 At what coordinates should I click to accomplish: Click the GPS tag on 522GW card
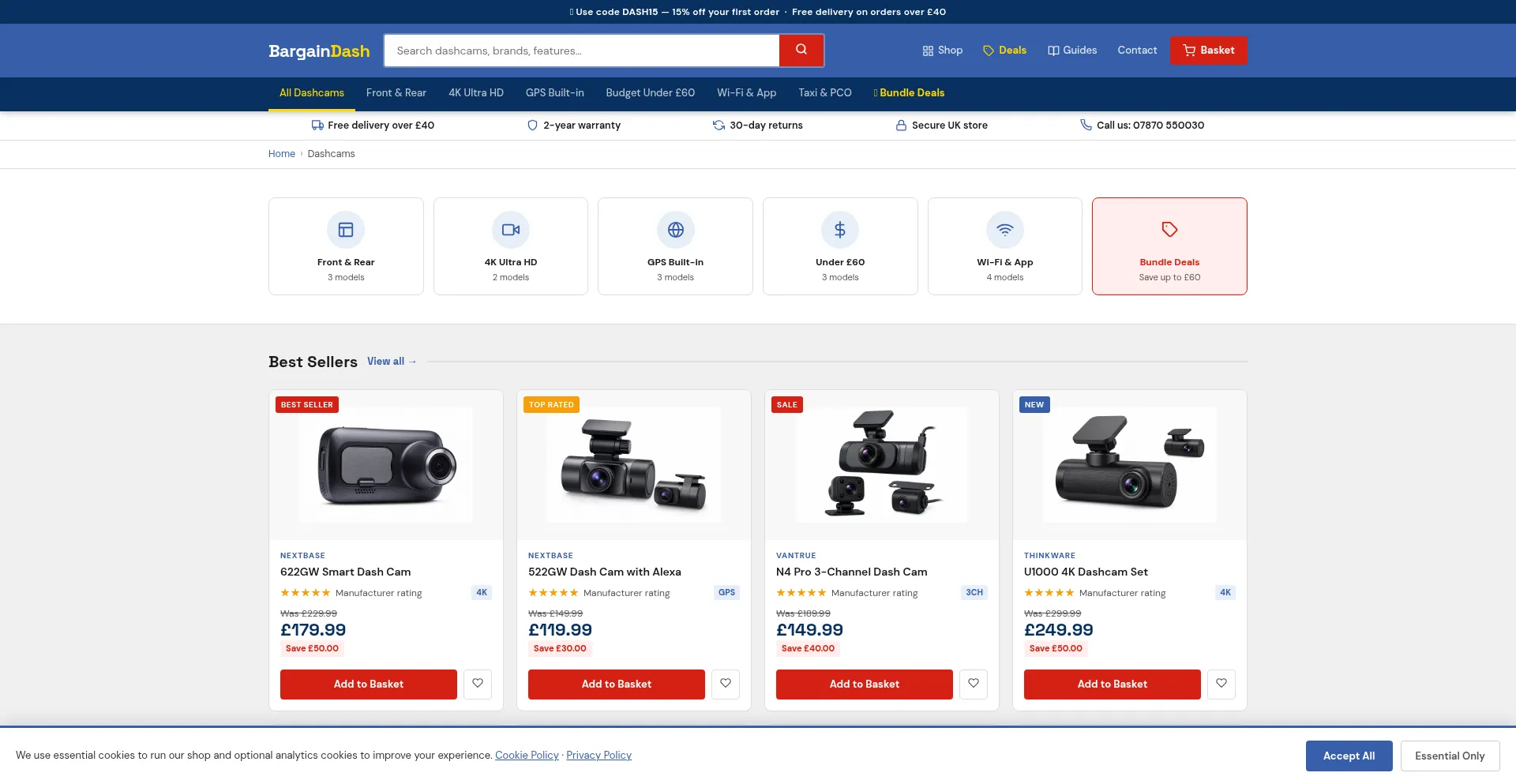pos(727,593)
